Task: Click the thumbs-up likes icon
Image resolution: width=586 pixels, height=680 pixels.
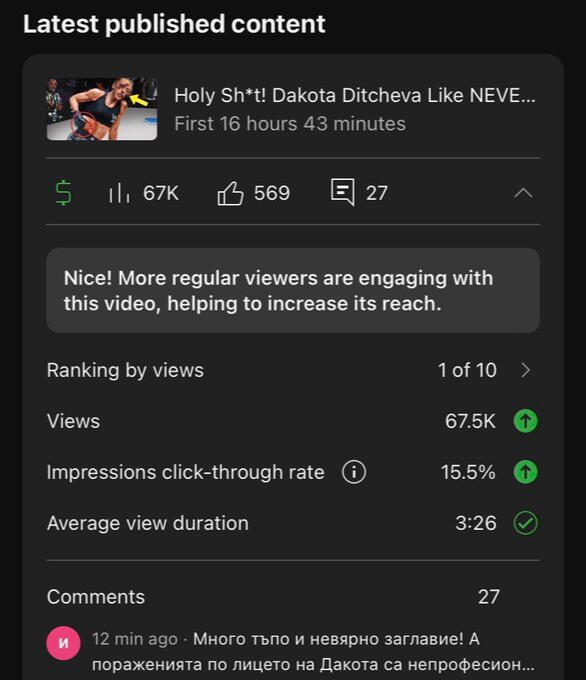Action: pyautogui.click(x=230, y=193)
